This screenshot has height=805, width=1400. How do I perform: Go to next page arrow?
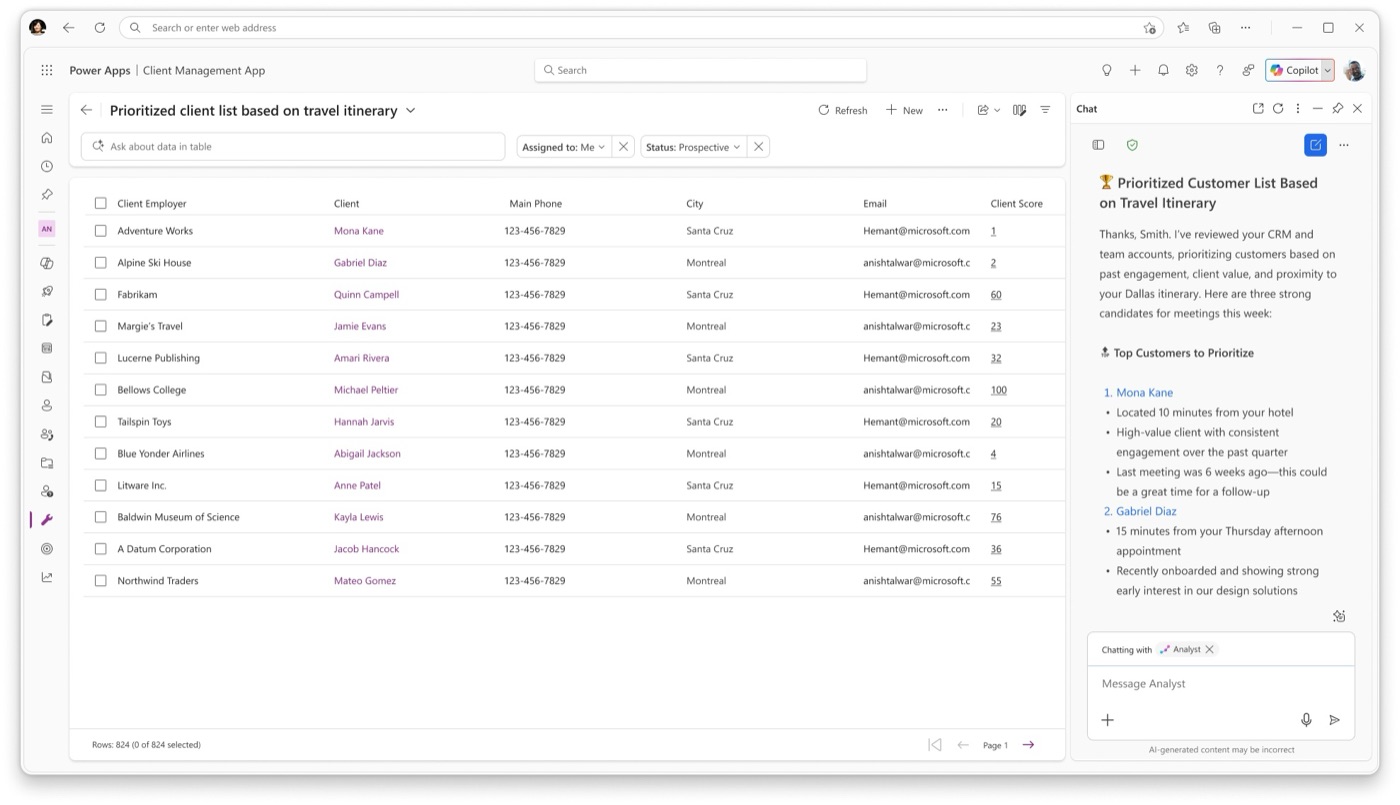(x=1028, y=744)
